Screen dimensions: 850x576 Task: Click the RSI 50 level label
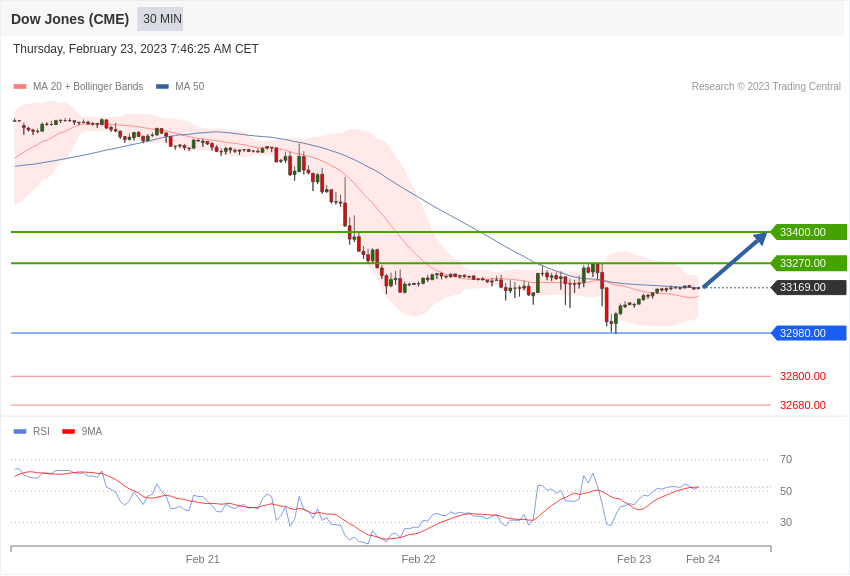click(785, 491)
